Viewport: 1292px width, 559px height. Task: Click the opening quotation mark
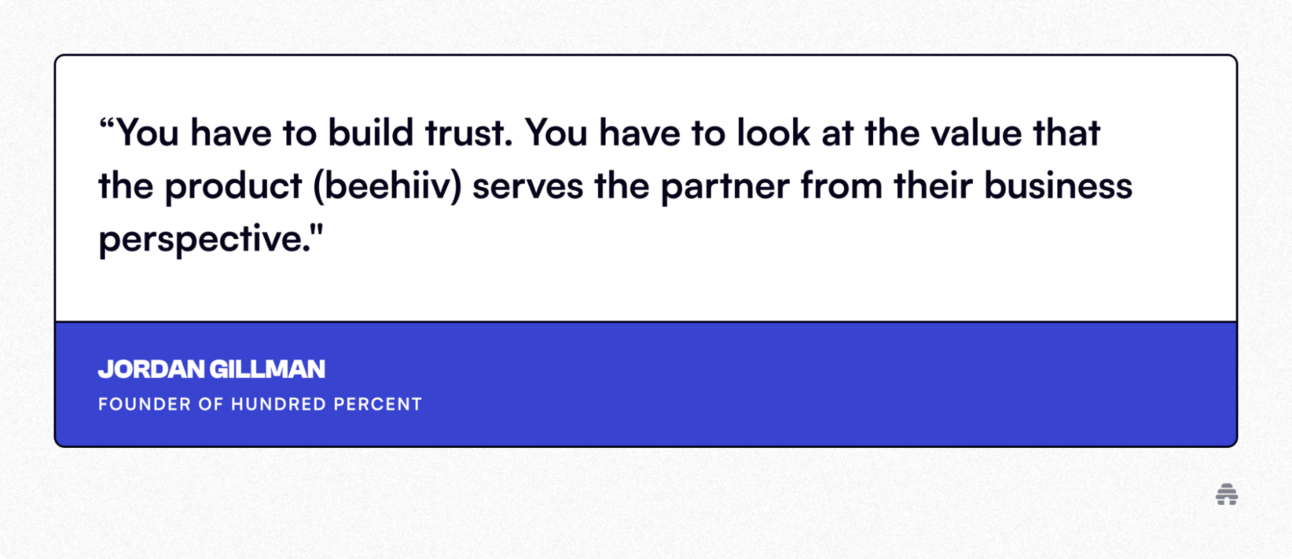pyautogui.click(x=108, y=124)
